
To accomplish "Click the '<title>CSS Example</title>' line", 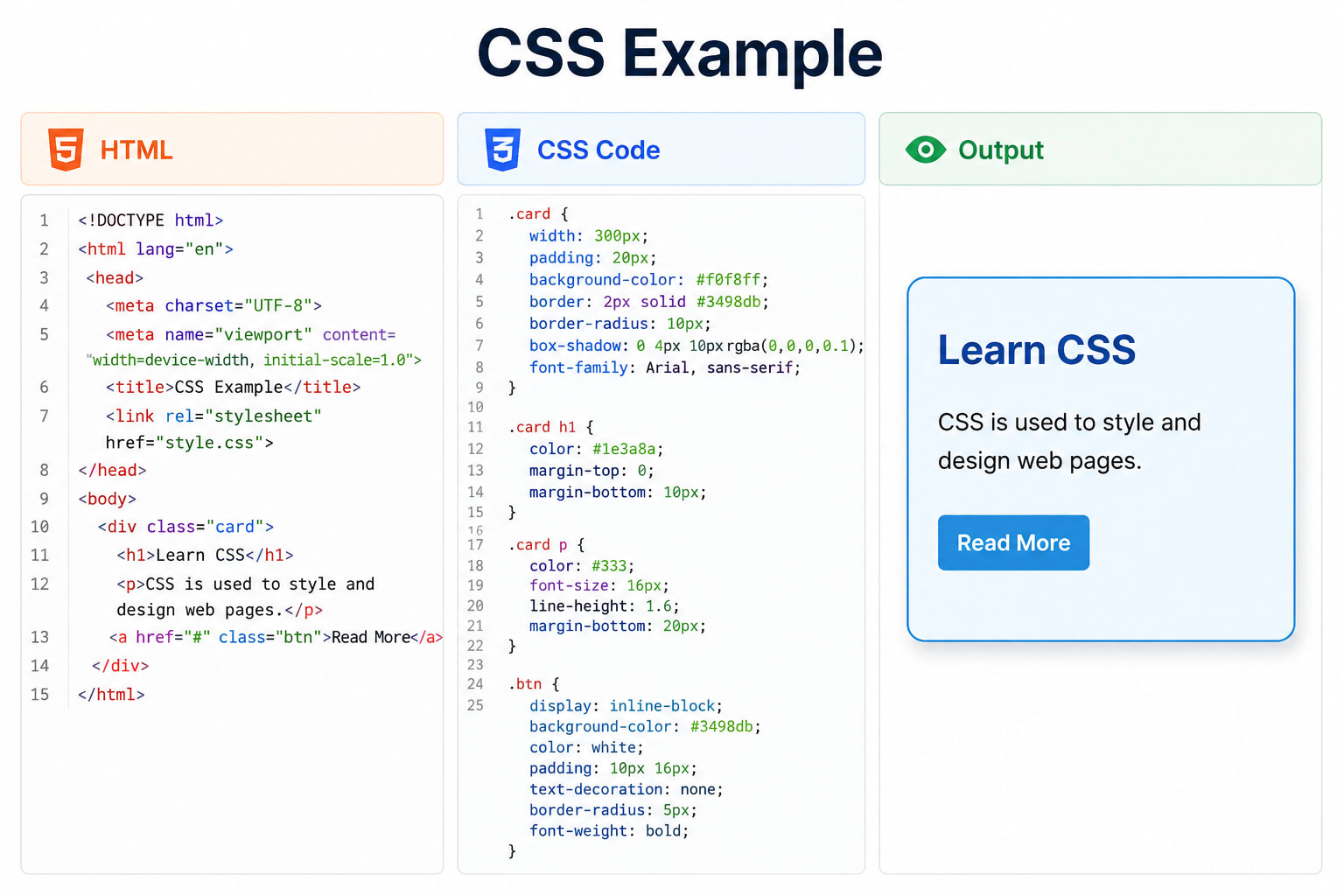I will (234, 388).
